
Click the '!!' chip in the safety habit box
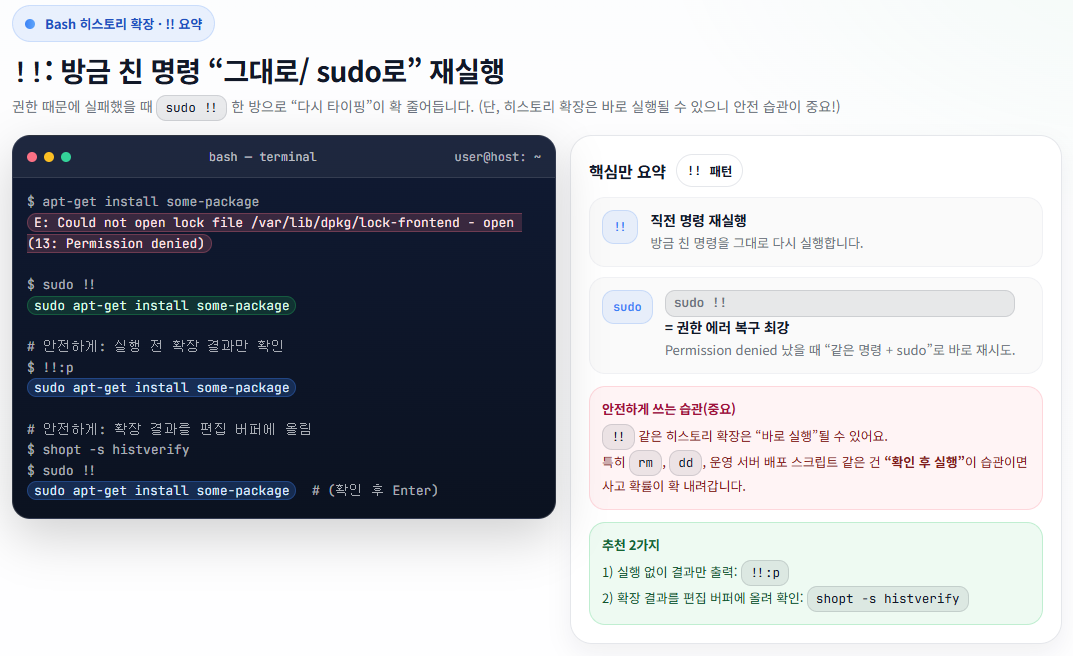(618, 436)
